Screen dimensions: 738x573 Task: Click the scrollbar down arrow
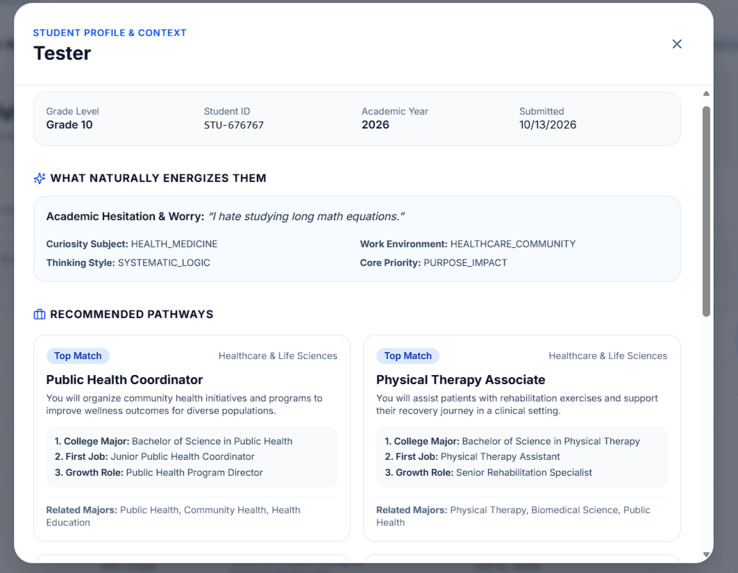(x=706, y=555)
